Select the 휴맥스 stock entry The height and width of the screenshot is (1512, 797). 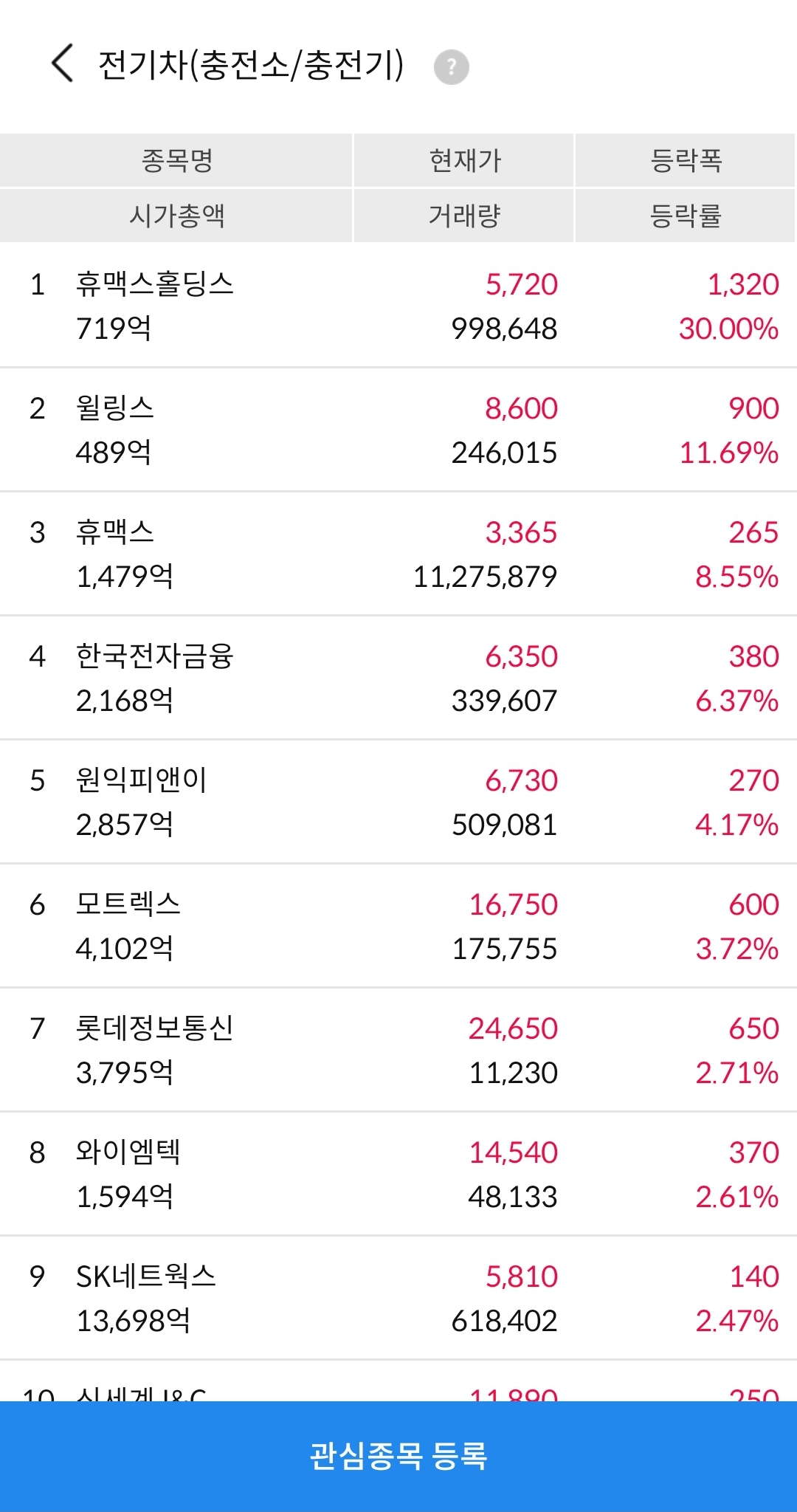pos(398,554)
